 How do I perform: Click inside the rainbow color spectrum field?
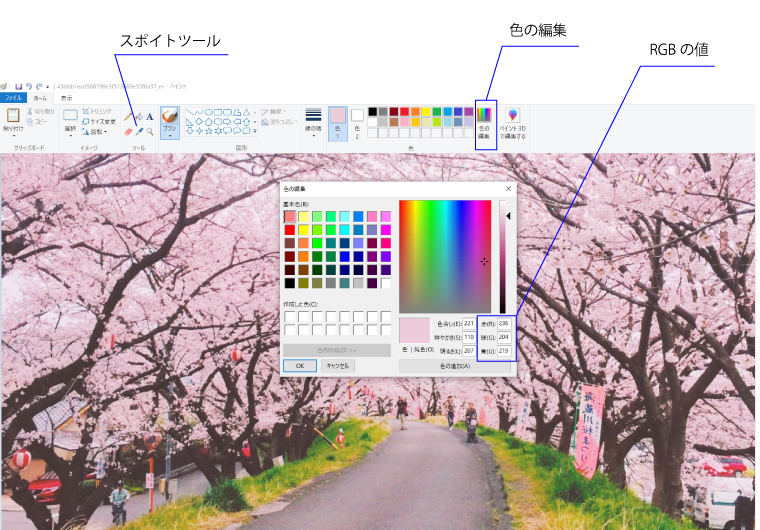(x=445, y=257)
